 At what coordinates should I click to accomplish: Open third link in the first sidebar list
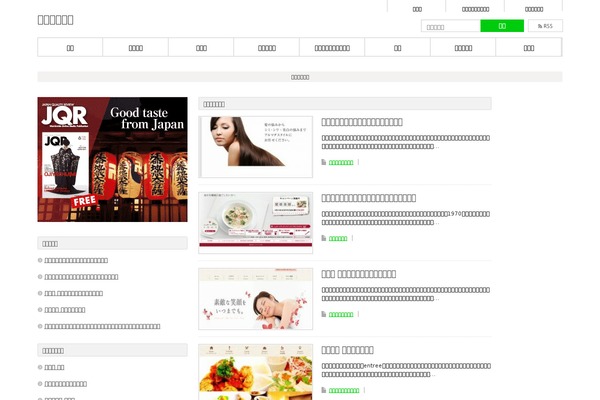click(73, 294)
